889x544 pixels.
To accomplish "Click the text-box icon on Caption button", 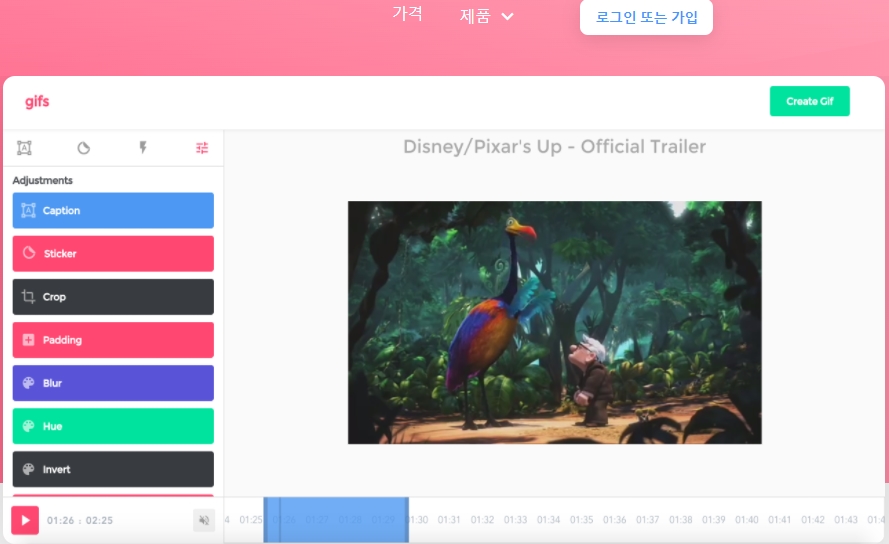I will pyautogui.click(x=28, y=210).
